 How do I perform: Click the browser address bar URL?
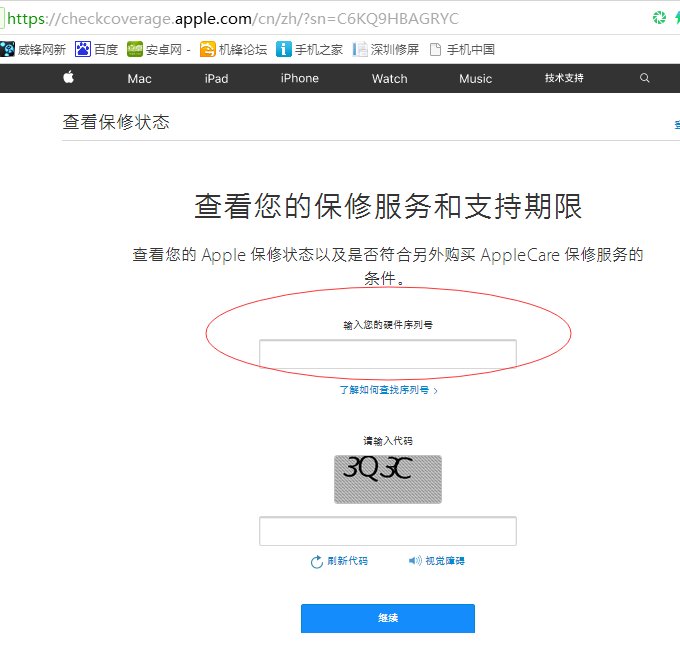click(233, 19)
